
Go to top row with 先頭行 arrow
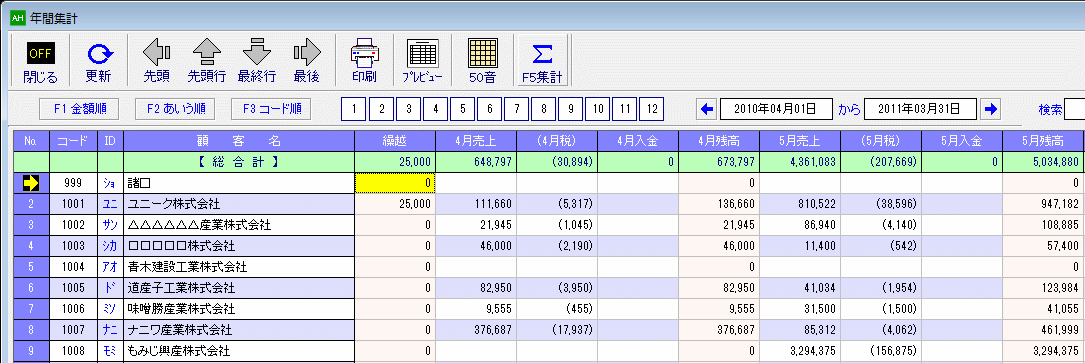(206, 62)
